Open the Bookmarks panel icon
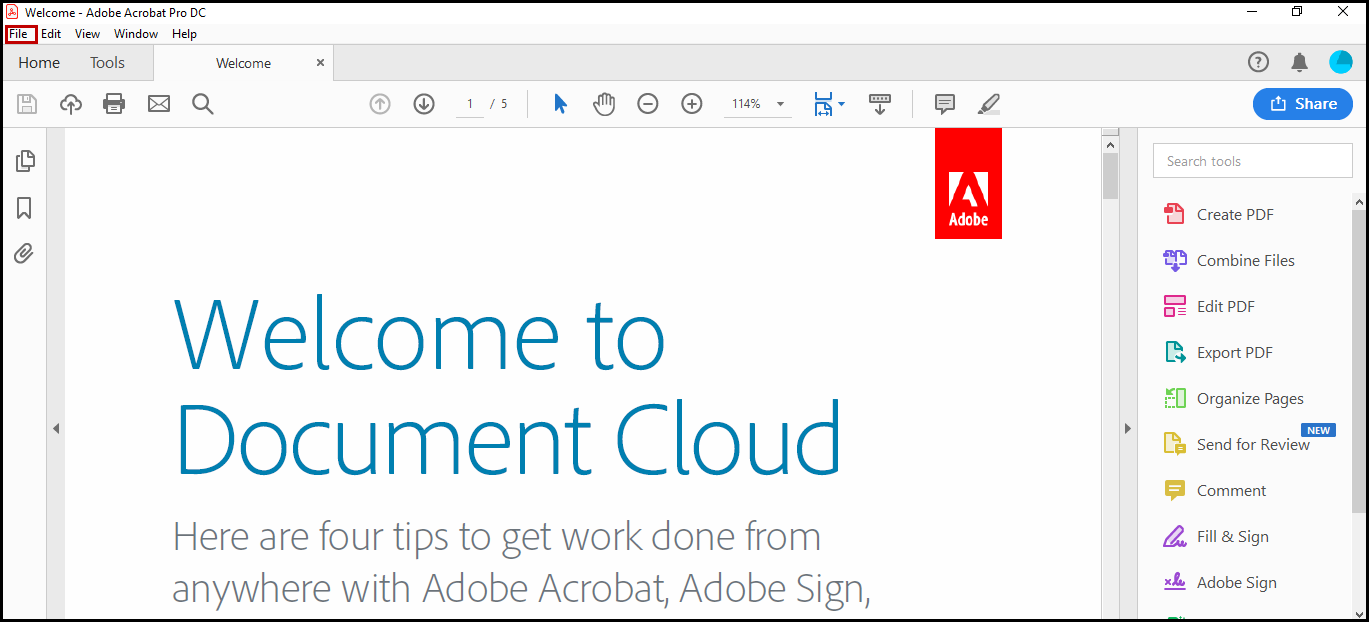The height and width of the screenshot is (622, 1369). coord(25,207)
